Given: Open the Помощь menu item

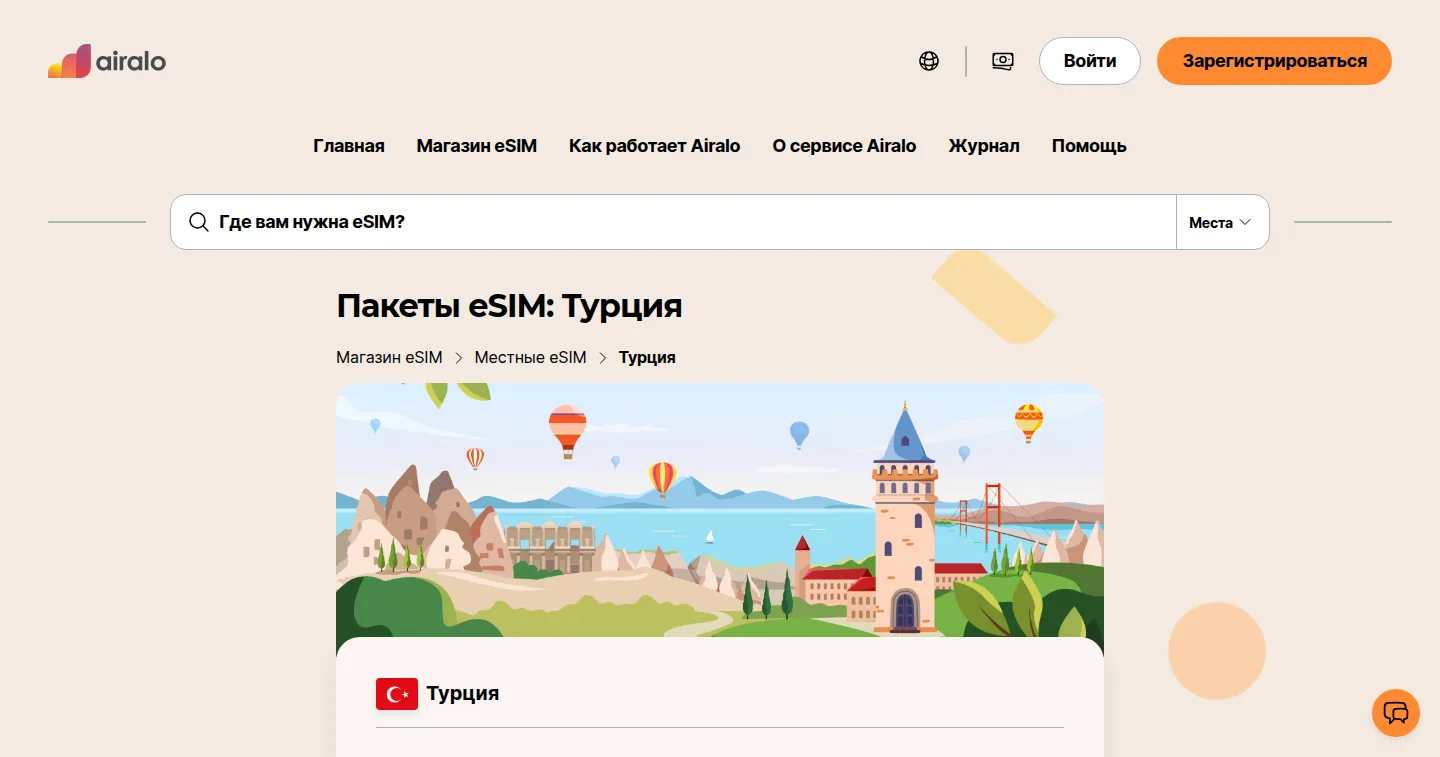Looking at the screenshot, I should 1089,146.
